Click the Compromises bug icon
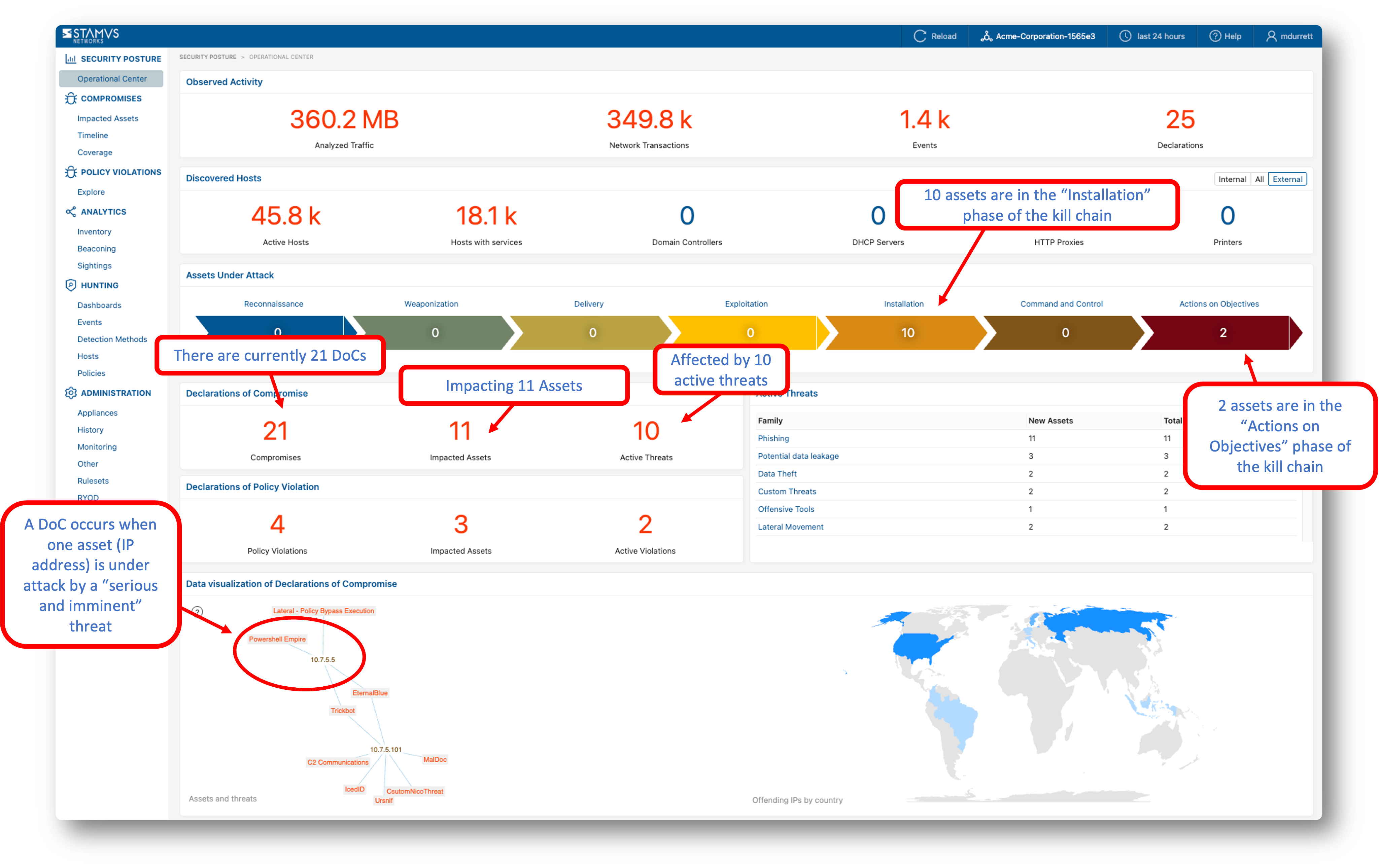 70,99
